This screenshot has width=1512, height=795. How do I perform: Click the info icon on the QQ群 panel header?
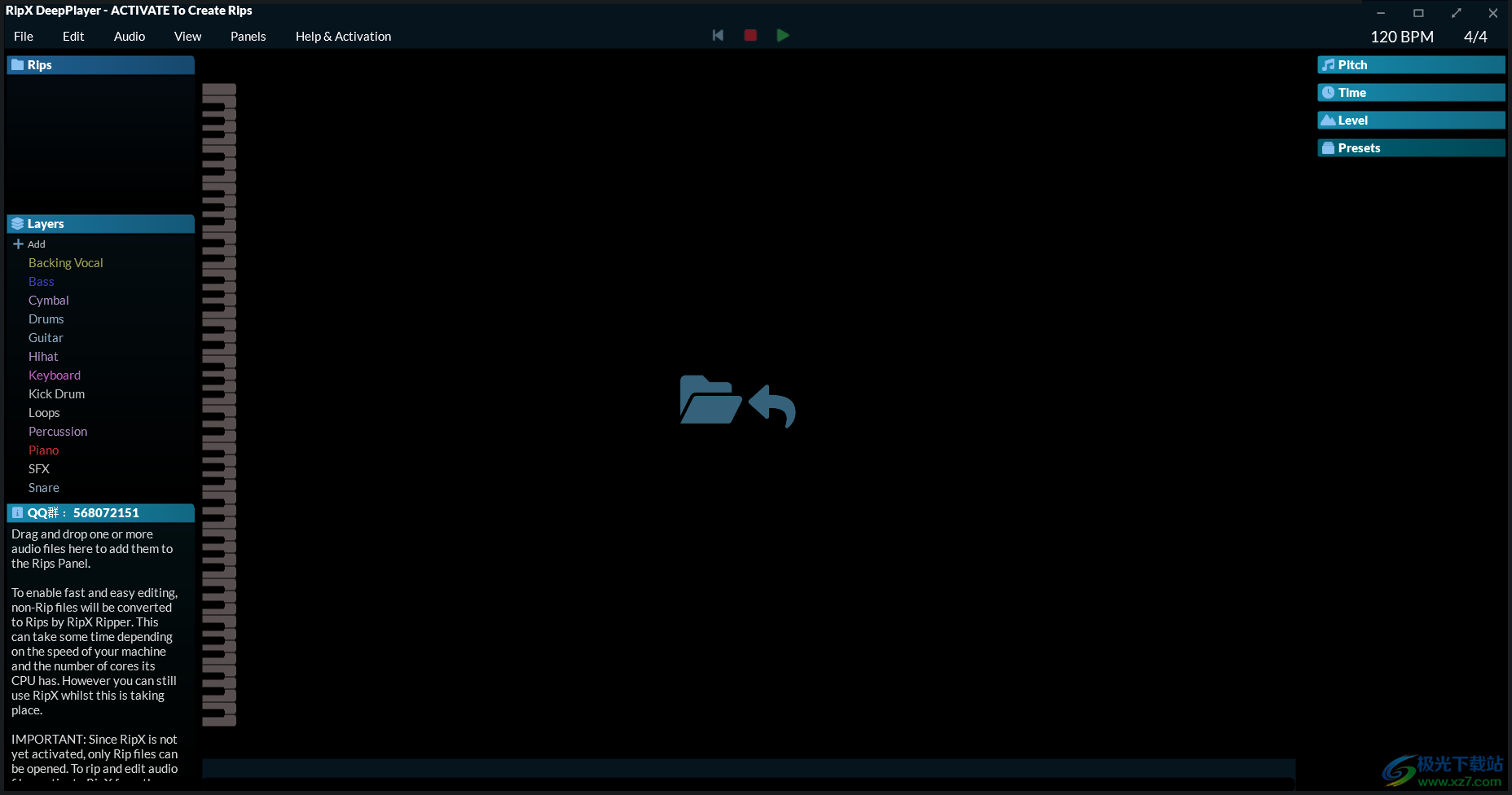17,512
